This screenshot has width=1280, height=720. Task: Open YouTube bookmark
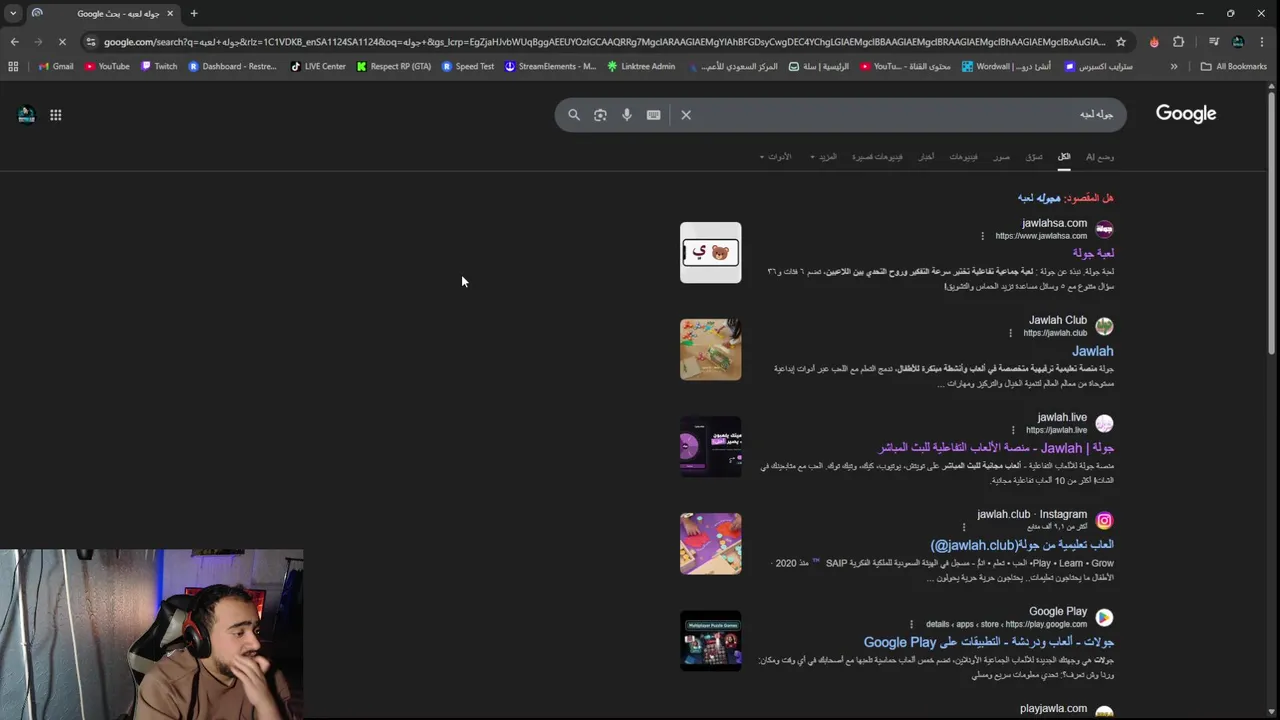[x=107, y=66]
